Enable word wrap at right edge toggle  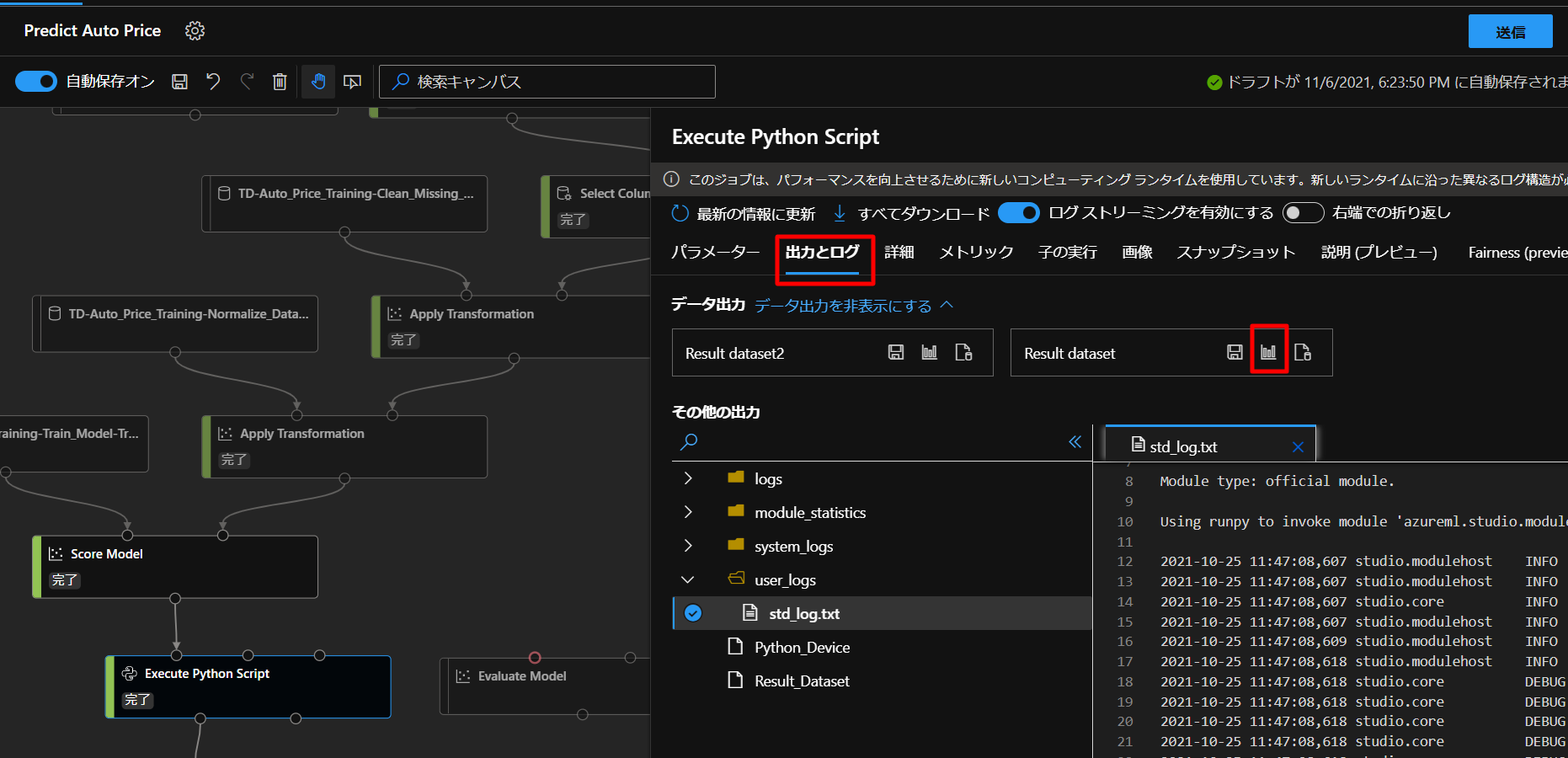[x=1302, y=213]
